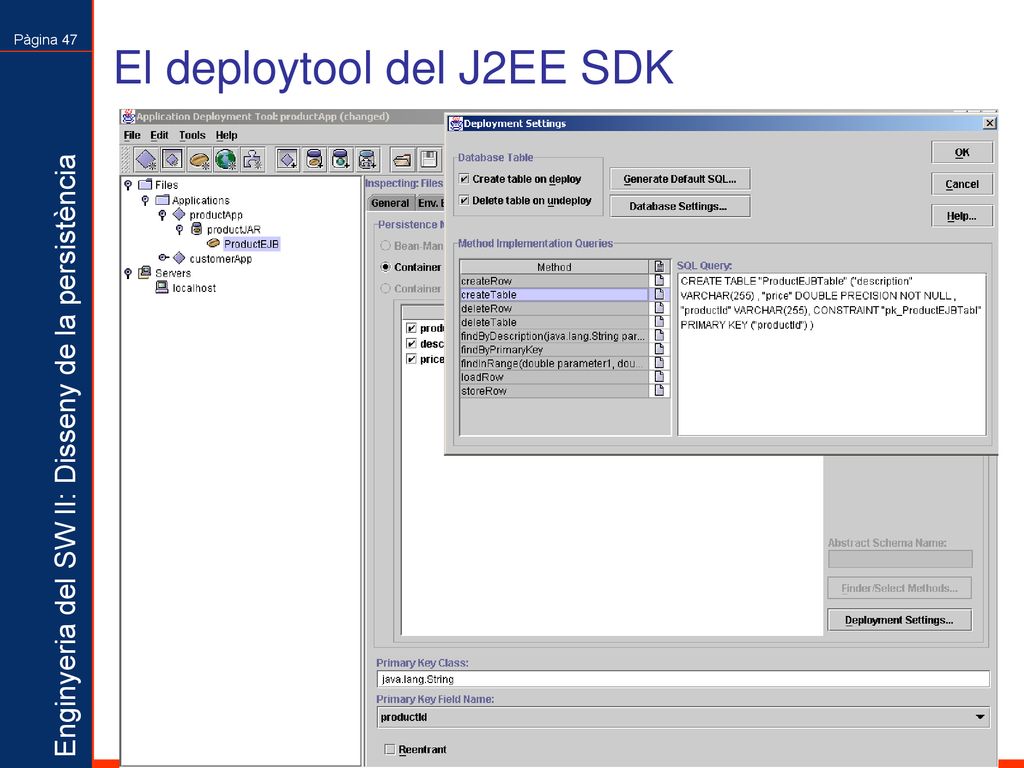Toggle the 'desc' field checkbox

411,344
